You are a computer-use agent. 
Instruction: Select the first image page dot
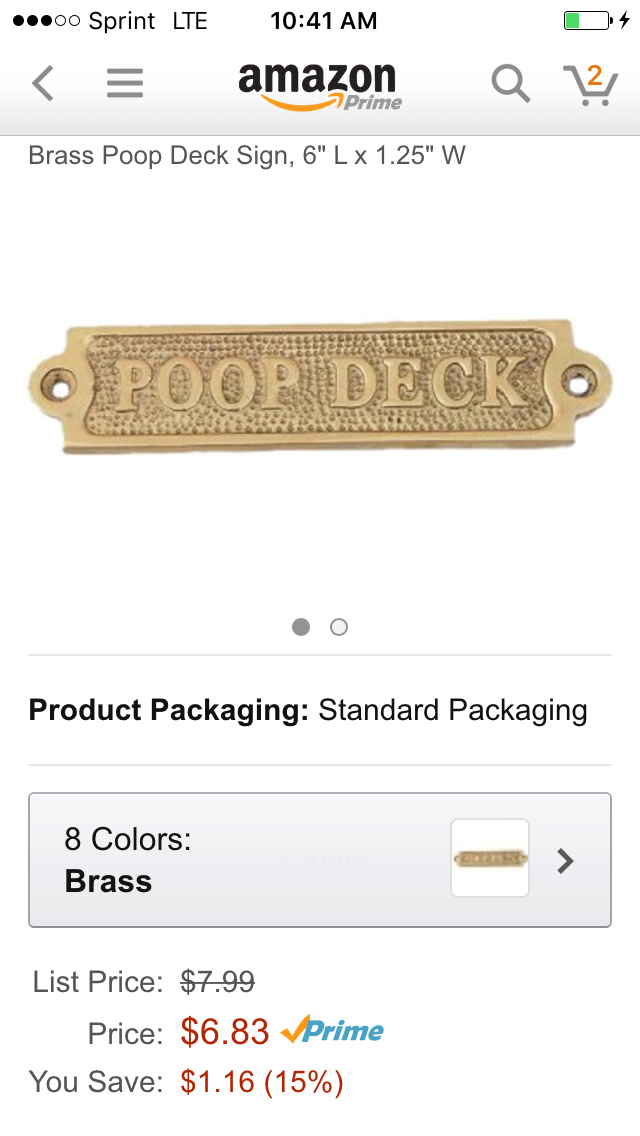coord(301,627)
